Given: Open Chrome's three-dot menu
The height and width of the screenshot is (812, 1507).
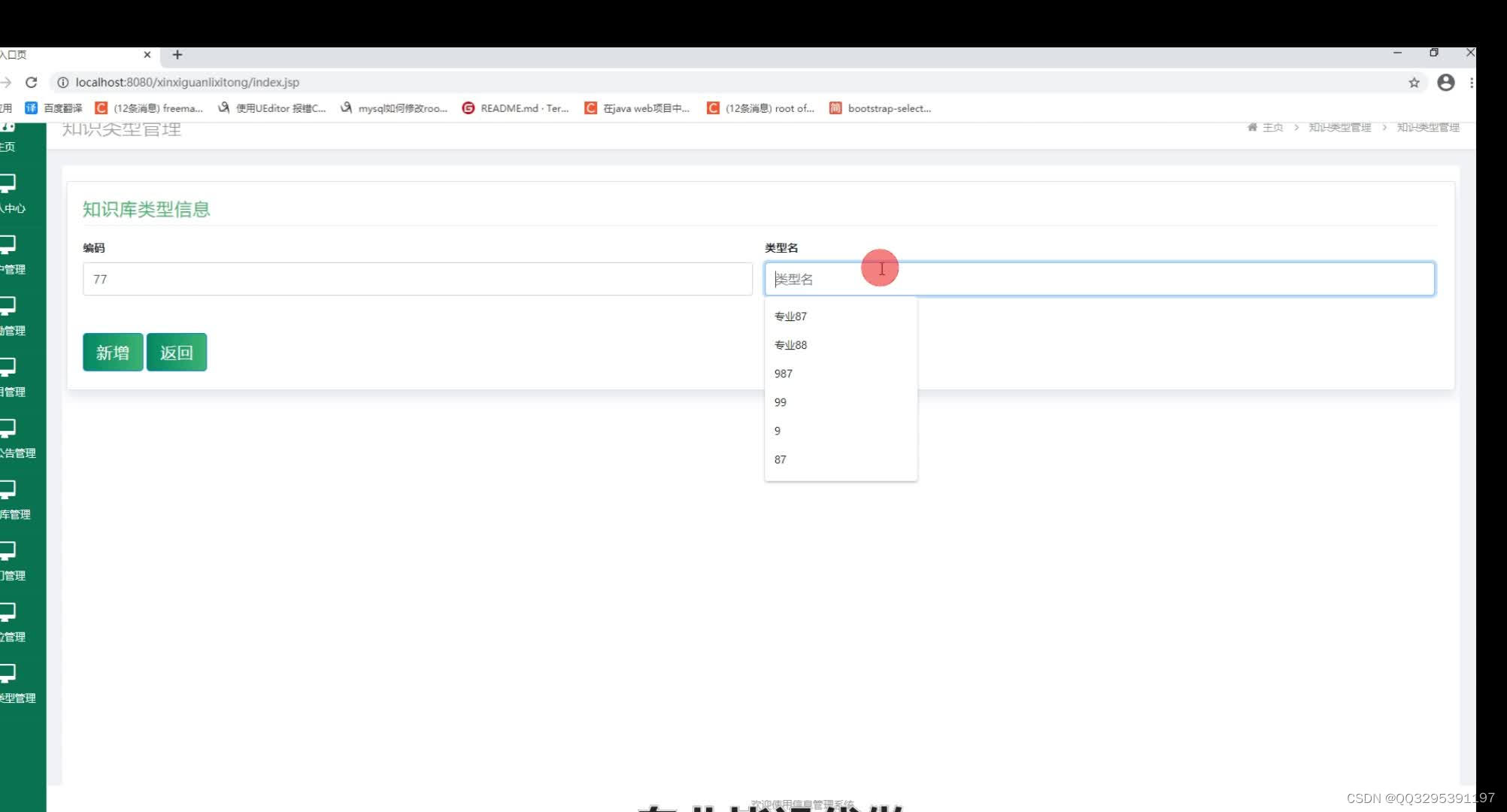Looking at the screenshot, I should click(1471, 83).
